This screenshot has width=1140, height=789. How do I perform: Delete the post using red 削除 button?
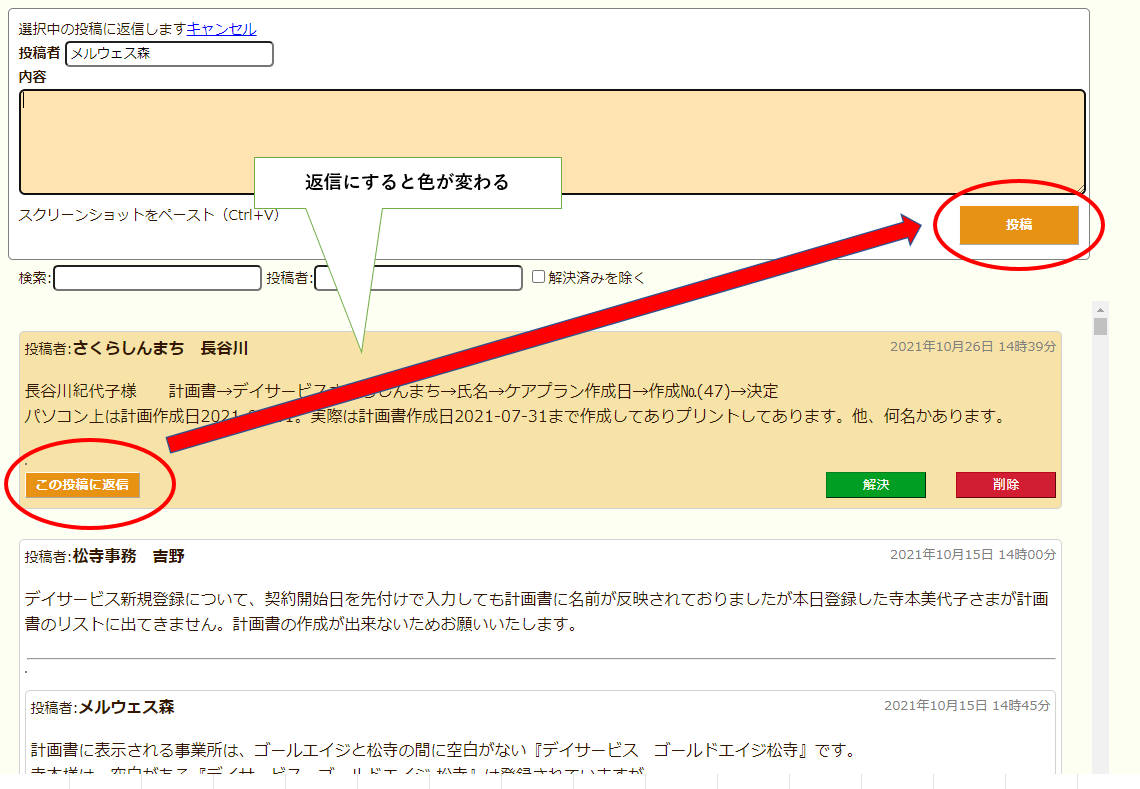[1005, 485]
